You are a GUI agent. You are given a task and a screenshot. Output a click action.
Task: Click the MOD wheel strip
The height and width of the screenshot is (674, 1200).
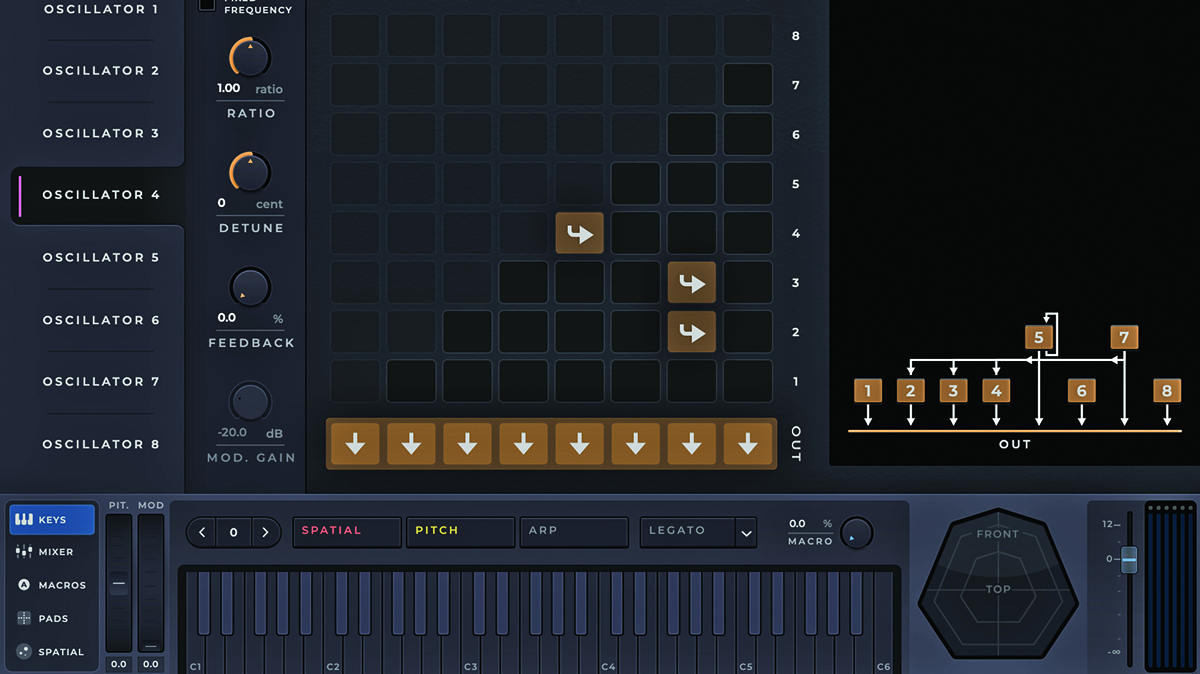coord(151,583)
